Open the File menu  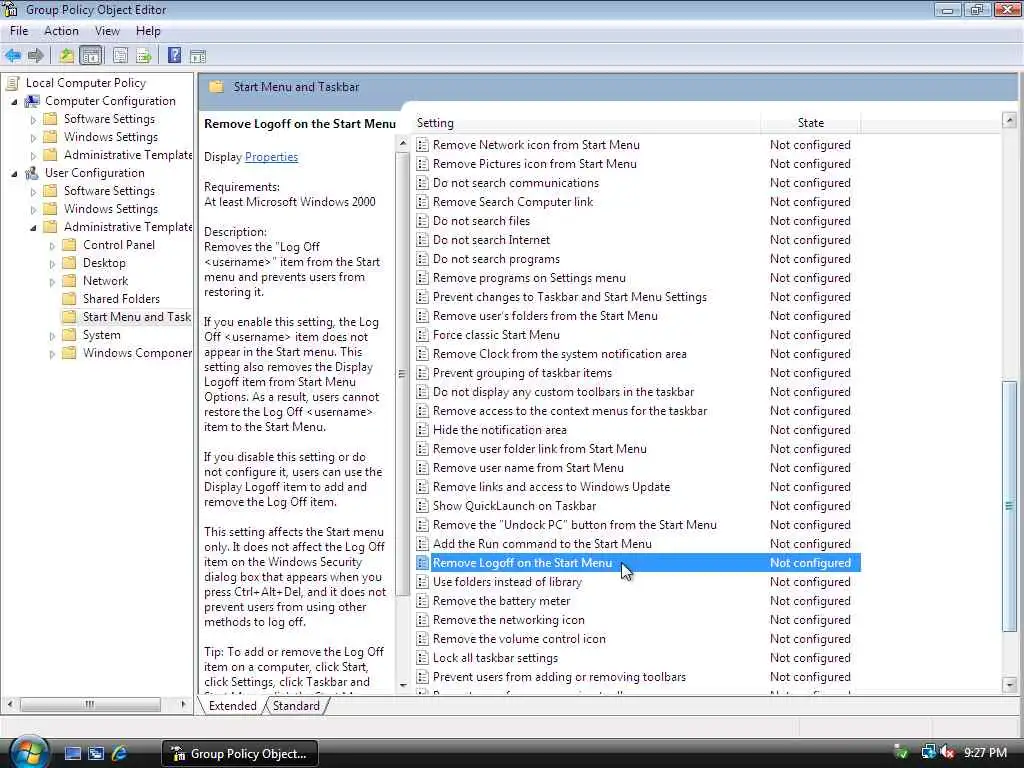pyautogui.click(x=19, y=31)
